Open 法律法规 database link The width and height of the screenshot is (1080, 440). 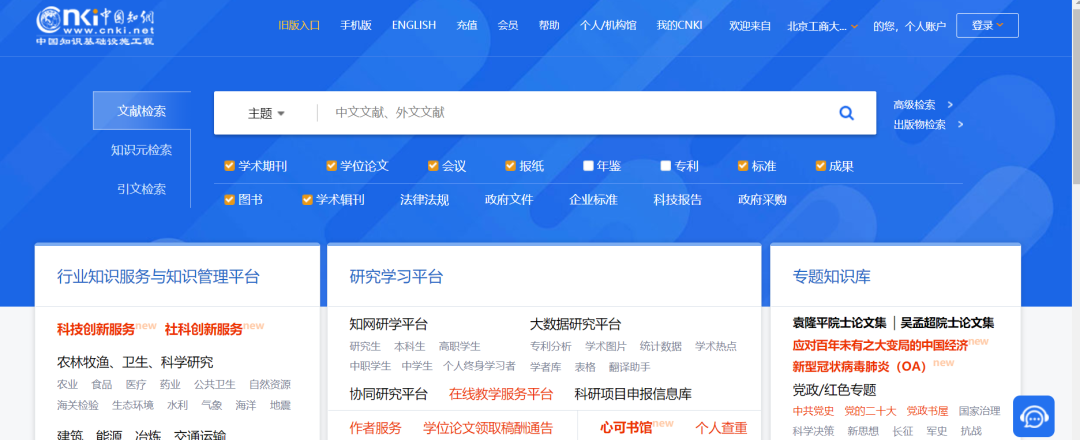[x=424, y=200]
